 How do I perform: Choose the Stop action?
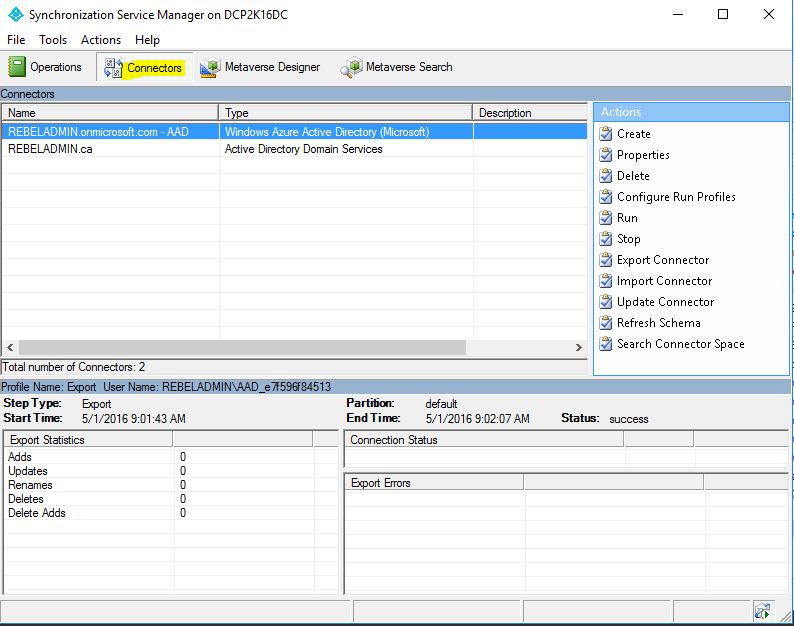(x=628, y=239)
